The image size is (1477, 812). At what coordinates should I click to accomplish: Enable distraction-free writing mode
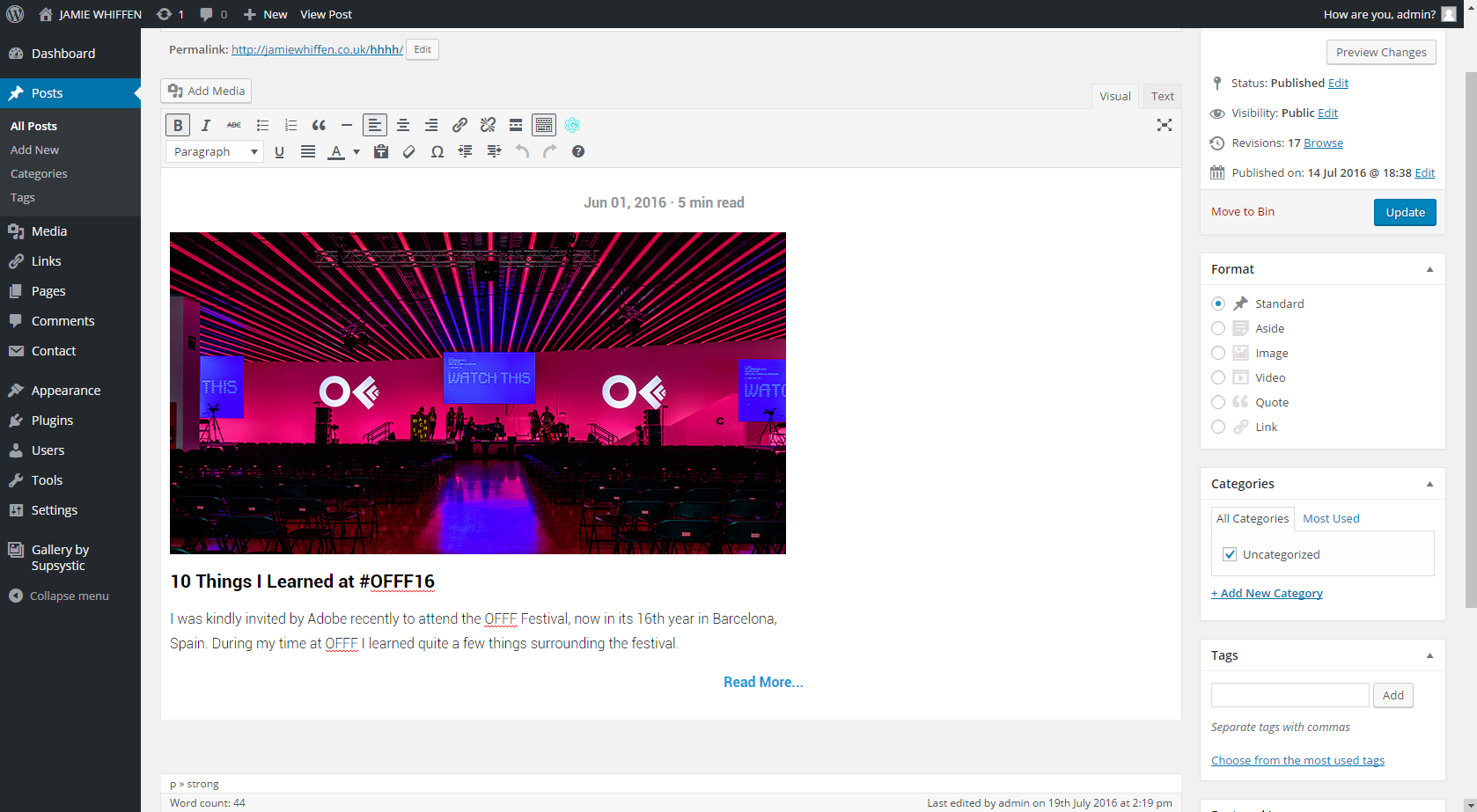point(1164,125)
